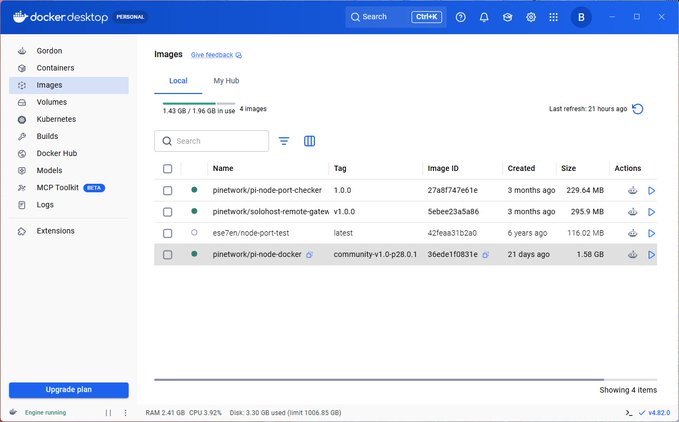
Task: Open the Learning center graduation cap icon
Action: point(508,17)
